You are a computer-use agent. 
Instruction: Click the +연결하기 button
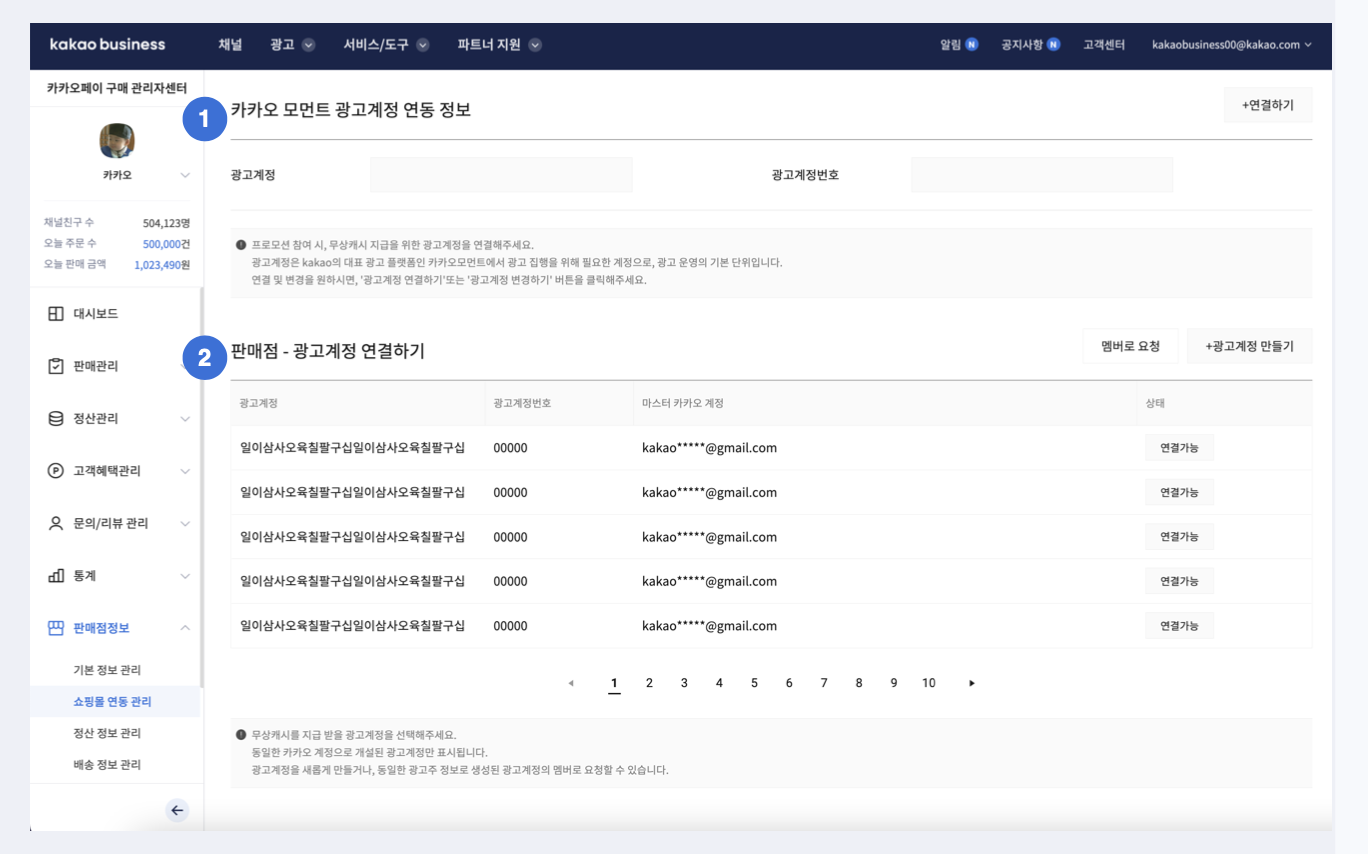pos(1268,105)
